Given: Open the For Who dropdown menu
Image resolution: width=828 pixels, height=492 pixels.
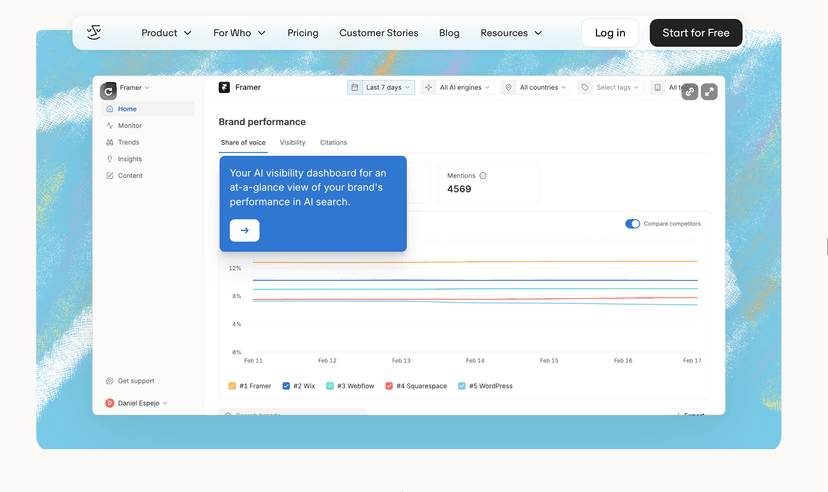Looking at the screenshot, I should 239,33.
